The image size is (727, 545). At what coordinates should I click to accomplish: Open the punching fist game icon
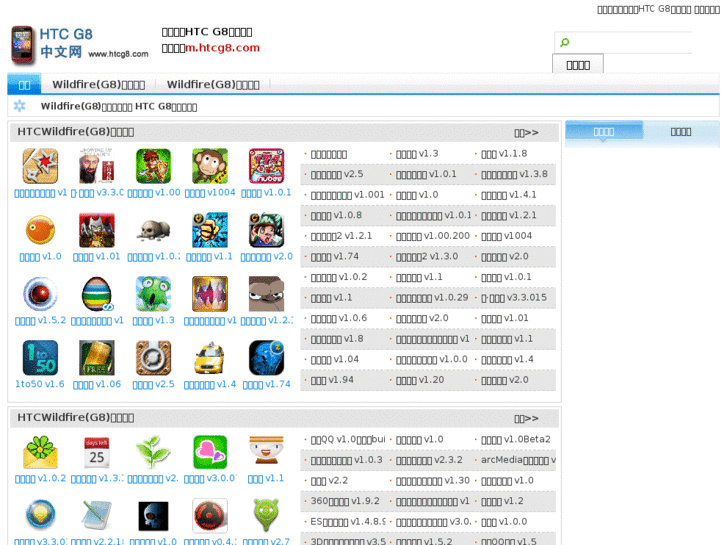pyautogui.click(x=210, y=230)
